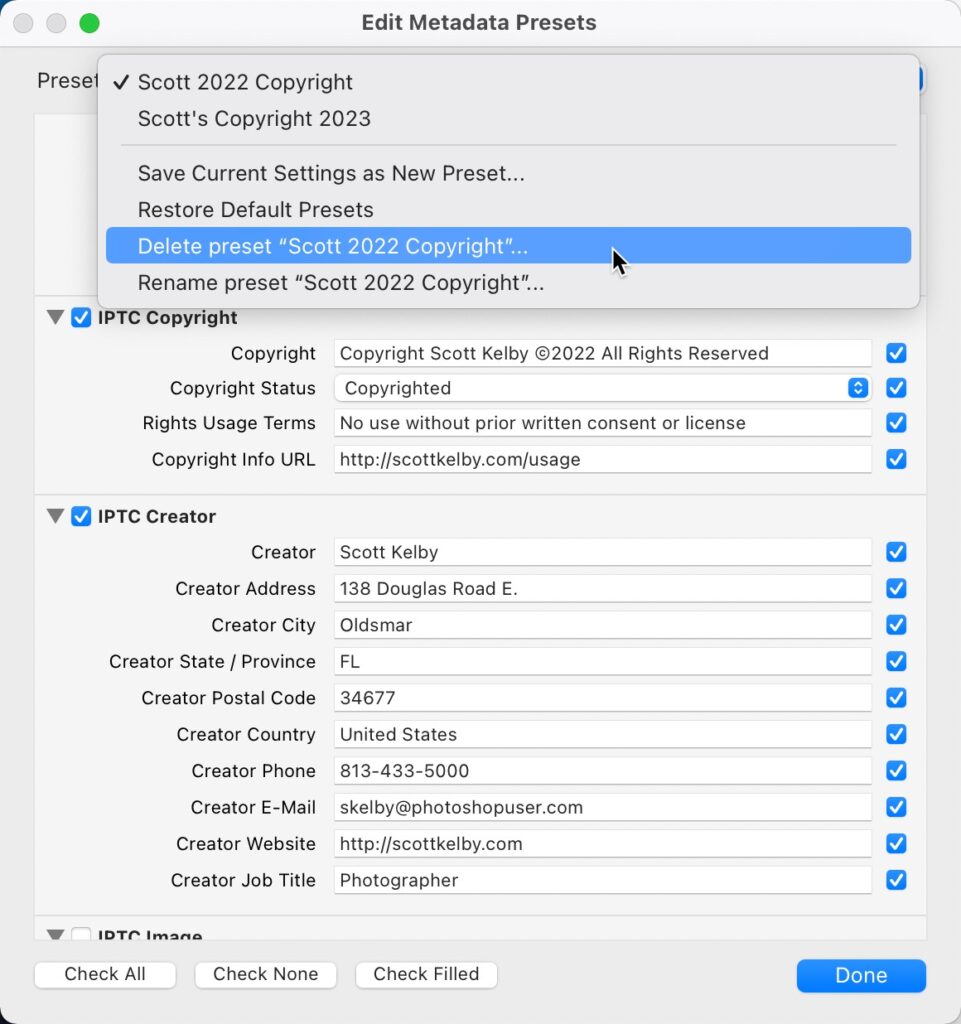The width and height of the screenshot is (961, 1024).
Task: Select Restore Default Presets
Action: coord(508,210)
